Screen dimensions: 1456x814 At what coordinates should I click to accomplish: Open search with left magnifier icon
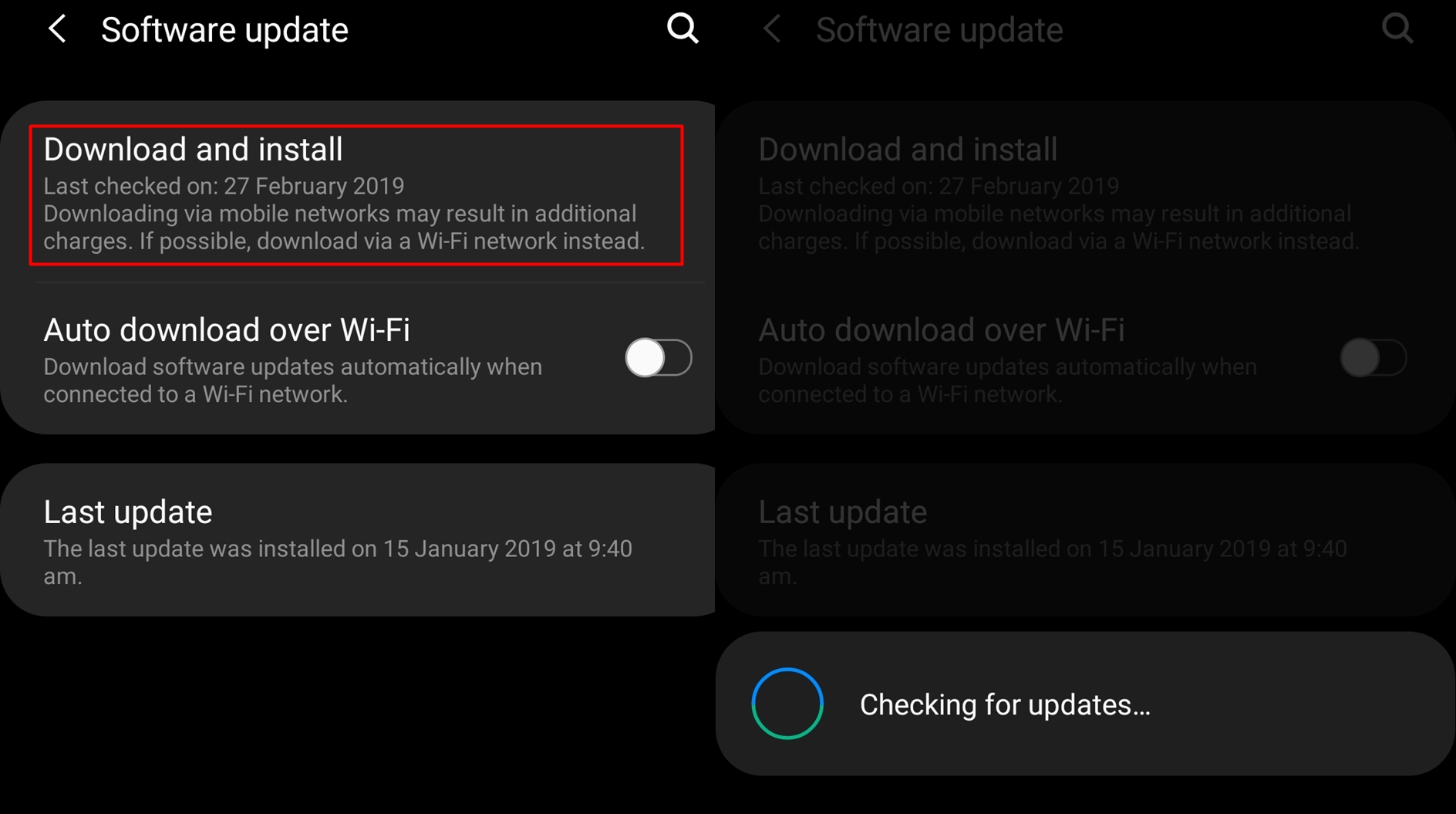pyautogui.click(x=682, y=29)
